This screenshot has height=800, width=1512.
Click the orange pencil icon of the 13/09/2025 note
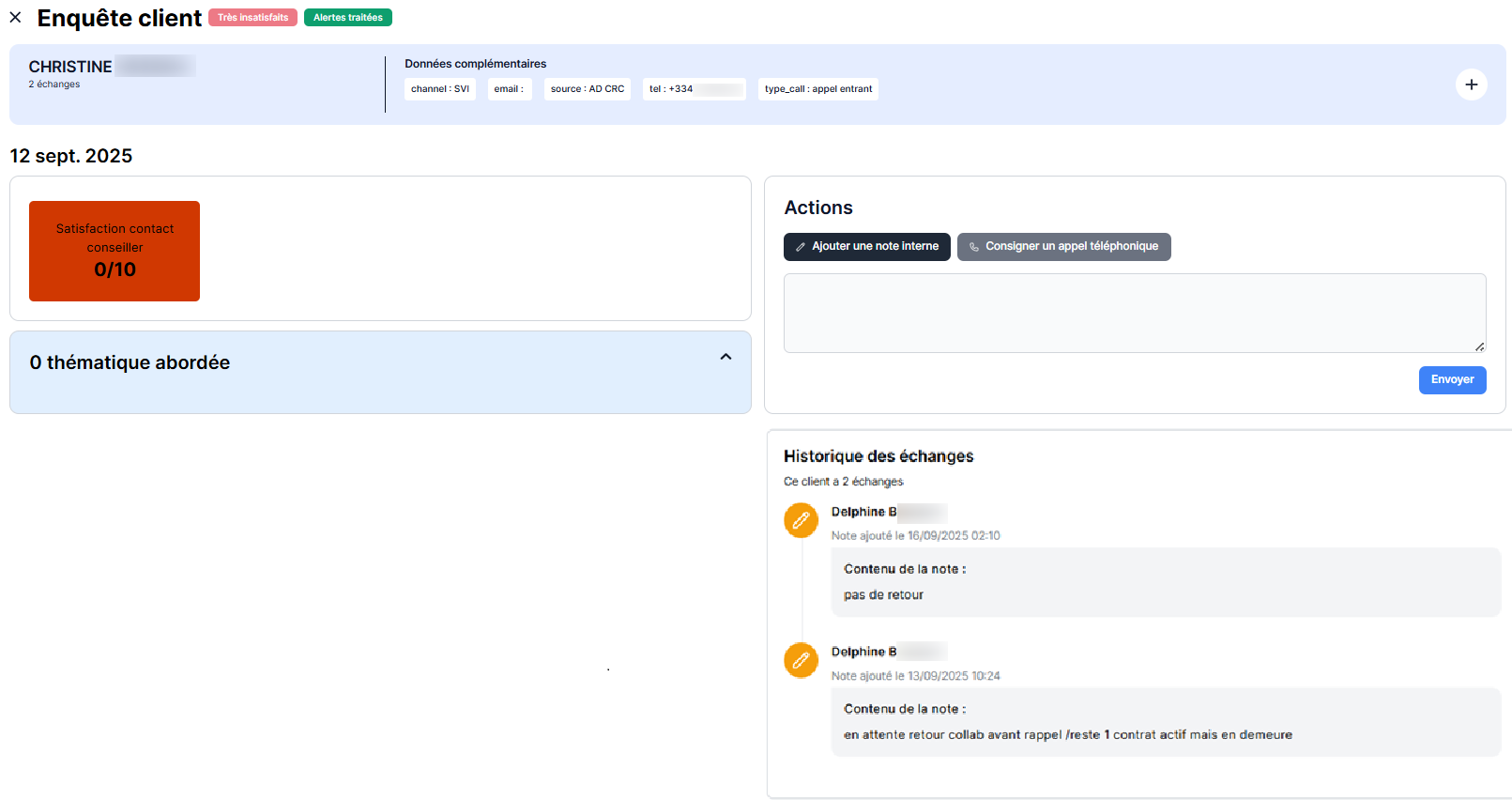[x=801, y=660]
